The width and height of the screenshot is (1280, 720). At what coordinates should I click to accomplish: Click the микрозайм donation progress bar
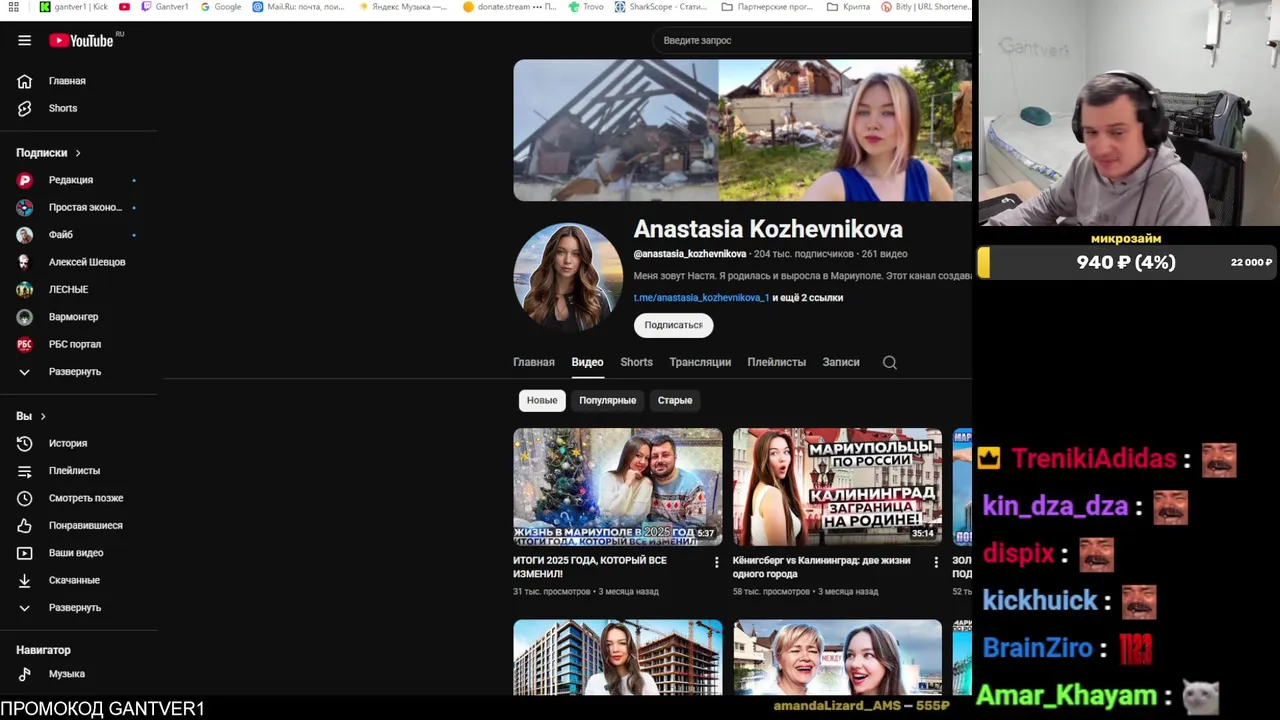tap(1127, 262)
